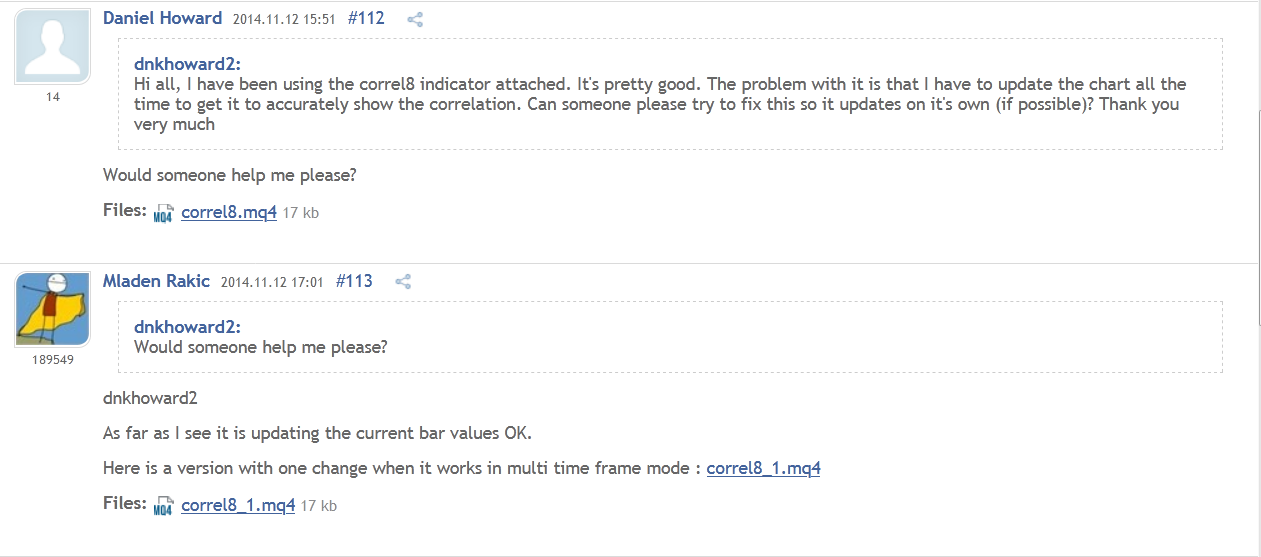The width and height of the screenshot is (1261, 557).
Task: Click the 2014.11.12 15:51 timestamp
Action: click(x=284, y=19)
